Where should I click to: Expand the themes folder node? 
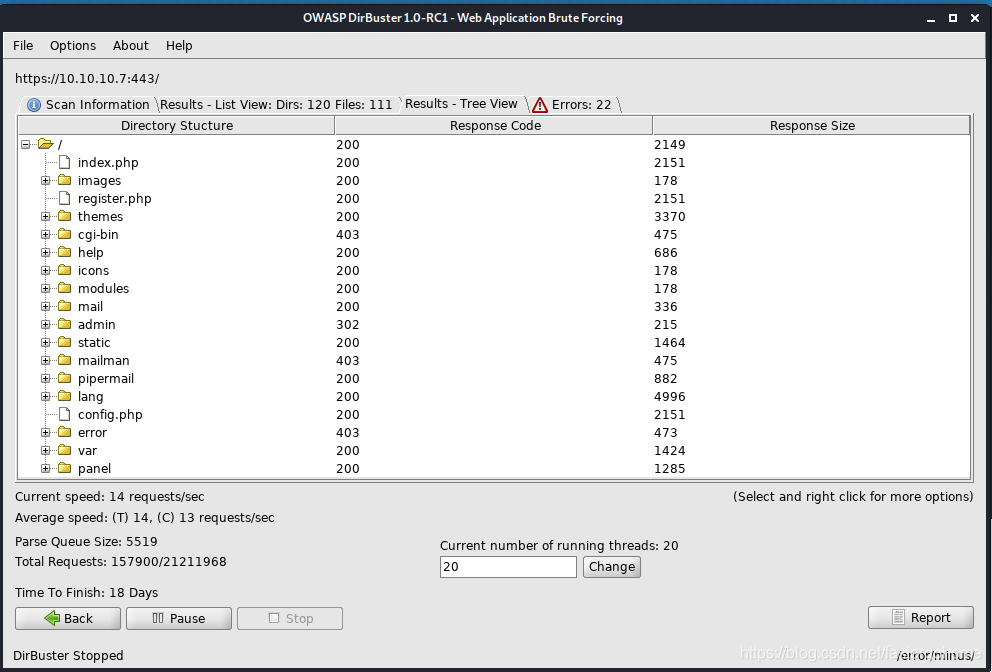(x=46, y=216)
